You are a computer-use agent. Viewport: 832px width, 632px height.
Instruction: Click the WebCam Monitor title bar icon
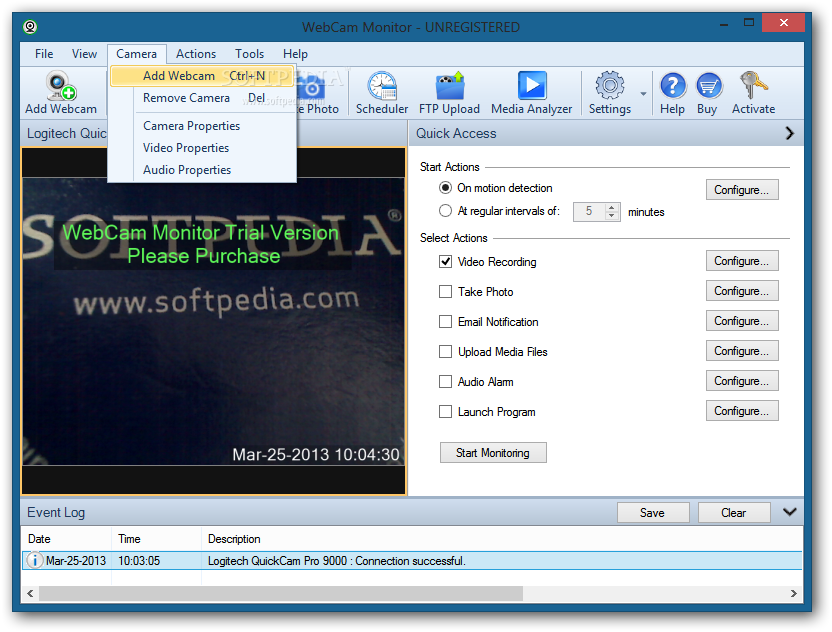30,27
